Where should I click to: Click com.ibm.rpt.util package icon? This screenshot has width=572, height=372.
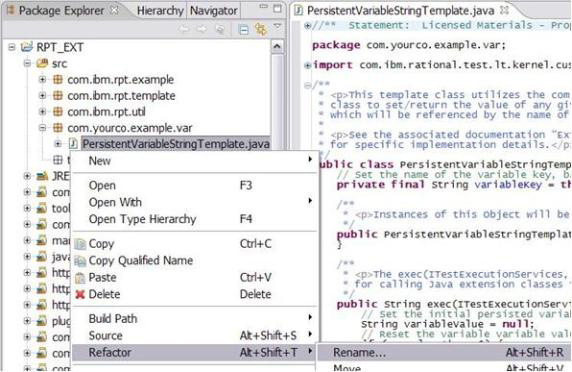(x=58, y=112)
